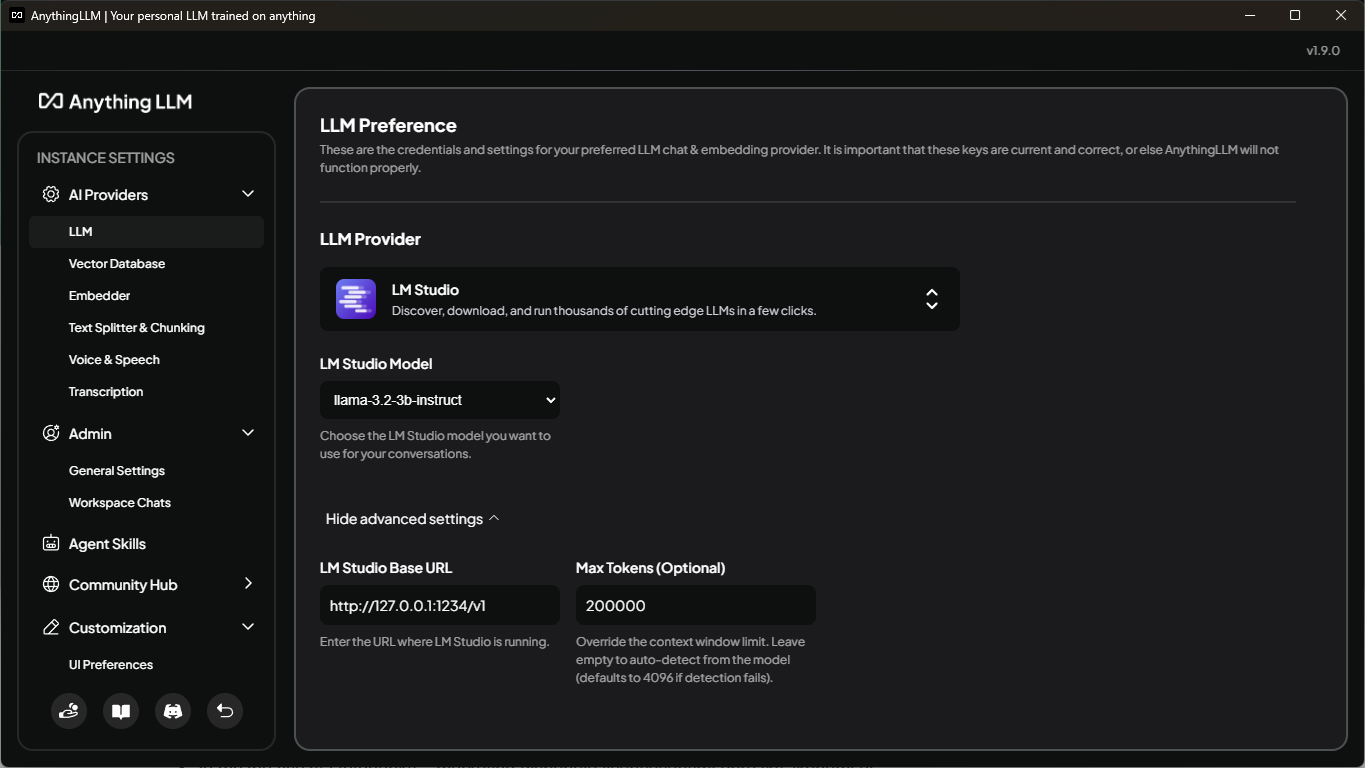Screen dimensions: 1365x768
Task: Click the Agent Skills robot icon
Action: point(51,544)
